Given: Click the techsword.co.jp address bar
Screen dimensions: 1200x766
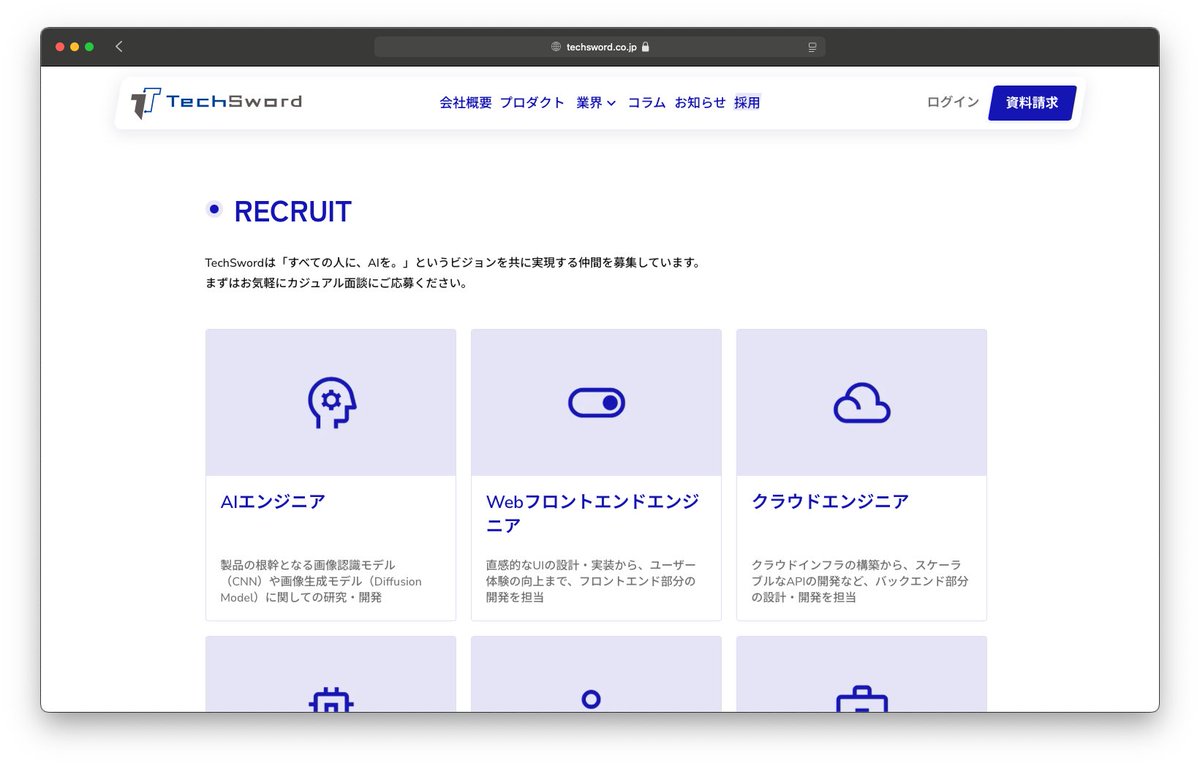Looking at the screenshot, I should 600,47.
